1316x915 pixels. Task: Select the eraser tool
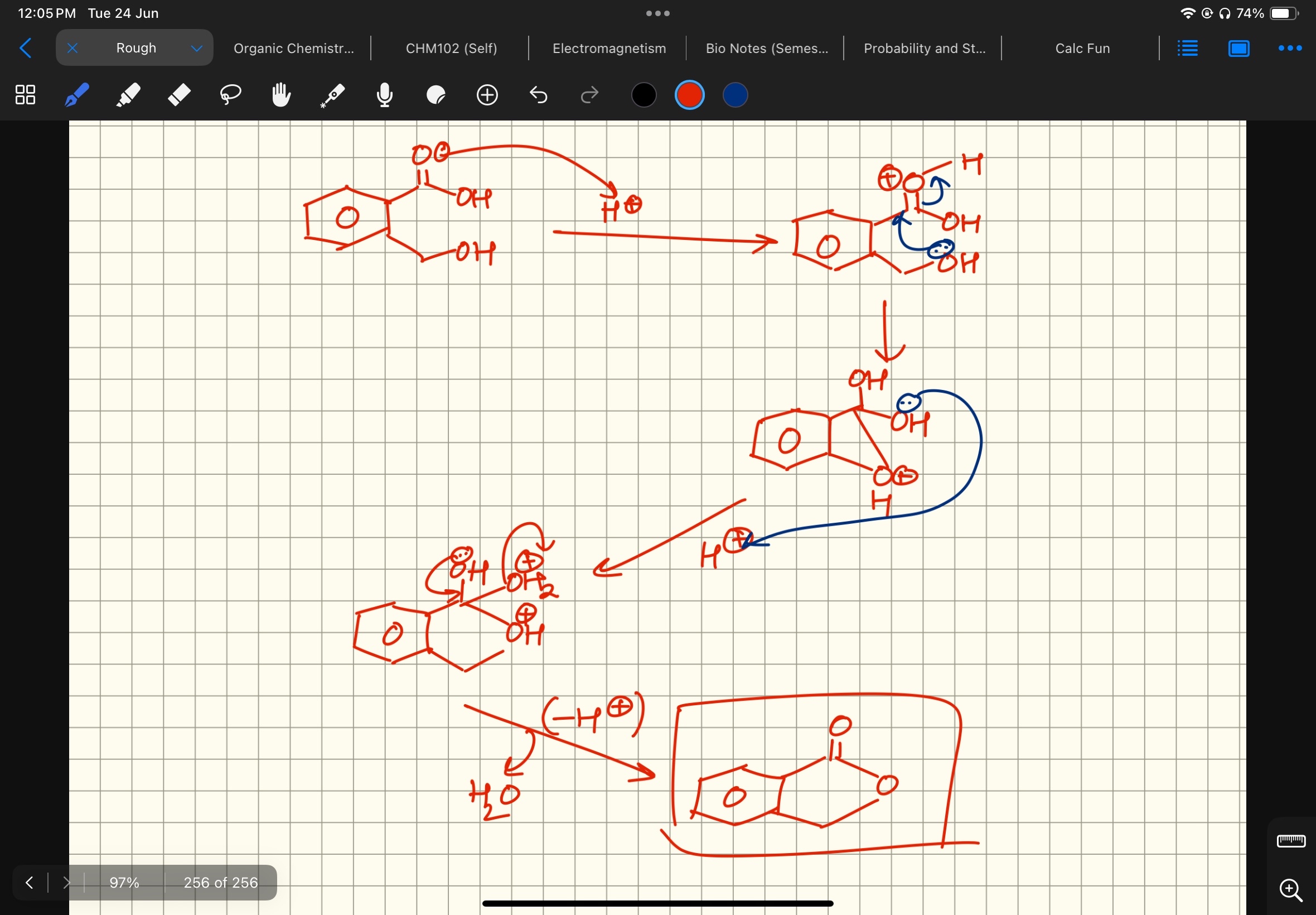coord(180,95)
